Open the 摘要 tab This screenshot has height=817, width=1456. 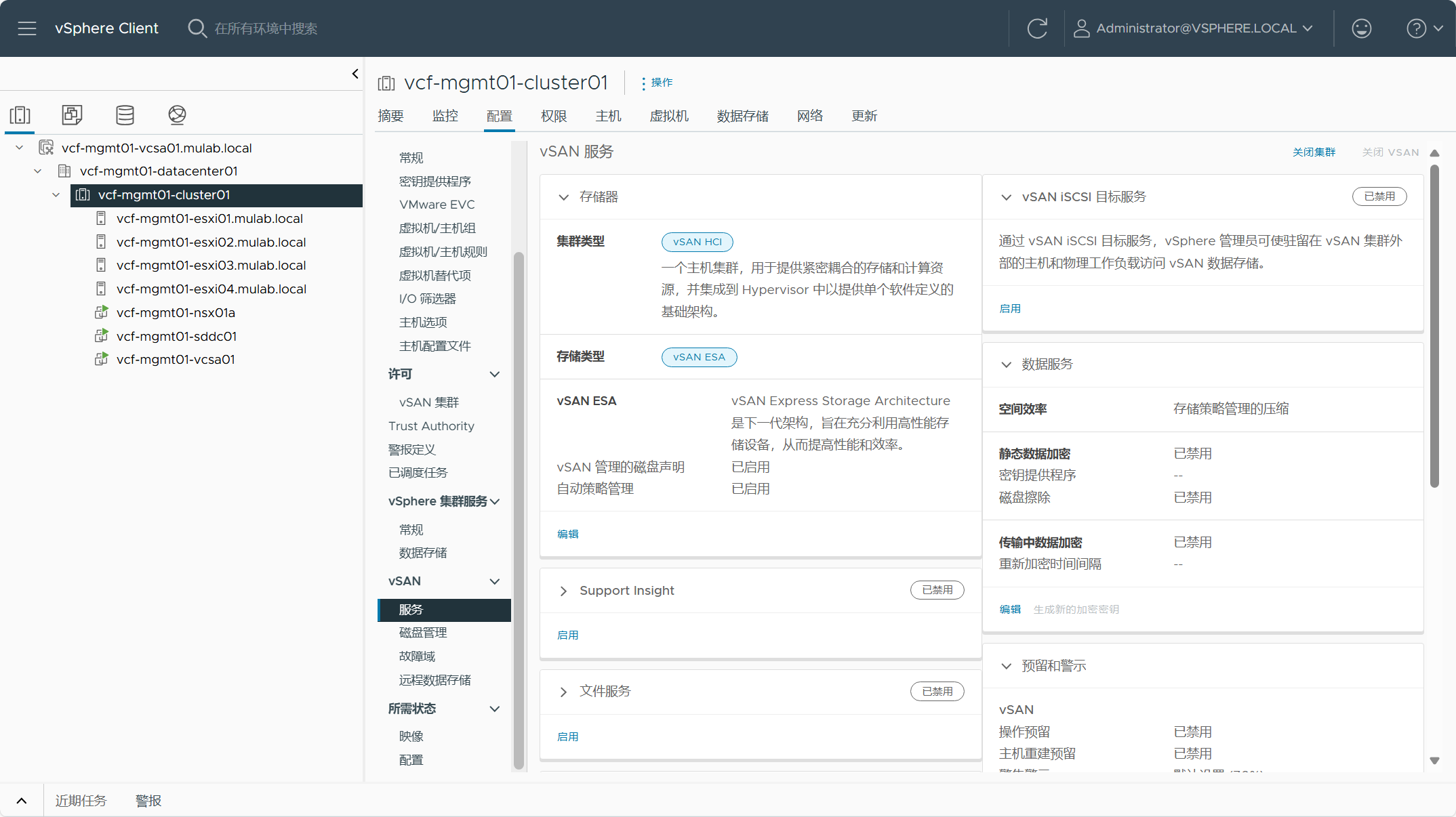point(390,116)
